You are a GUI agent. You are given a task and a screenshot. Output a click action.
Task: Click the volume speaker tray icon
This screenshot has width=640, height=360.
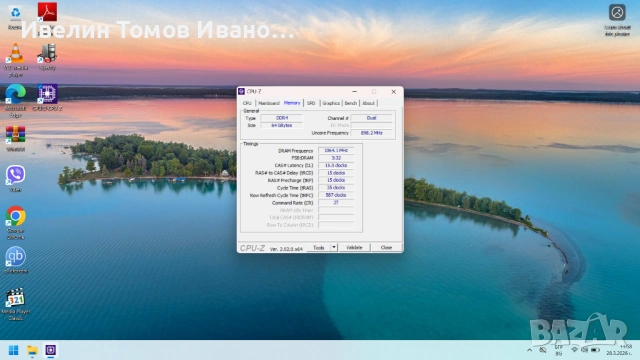[584, 350]
